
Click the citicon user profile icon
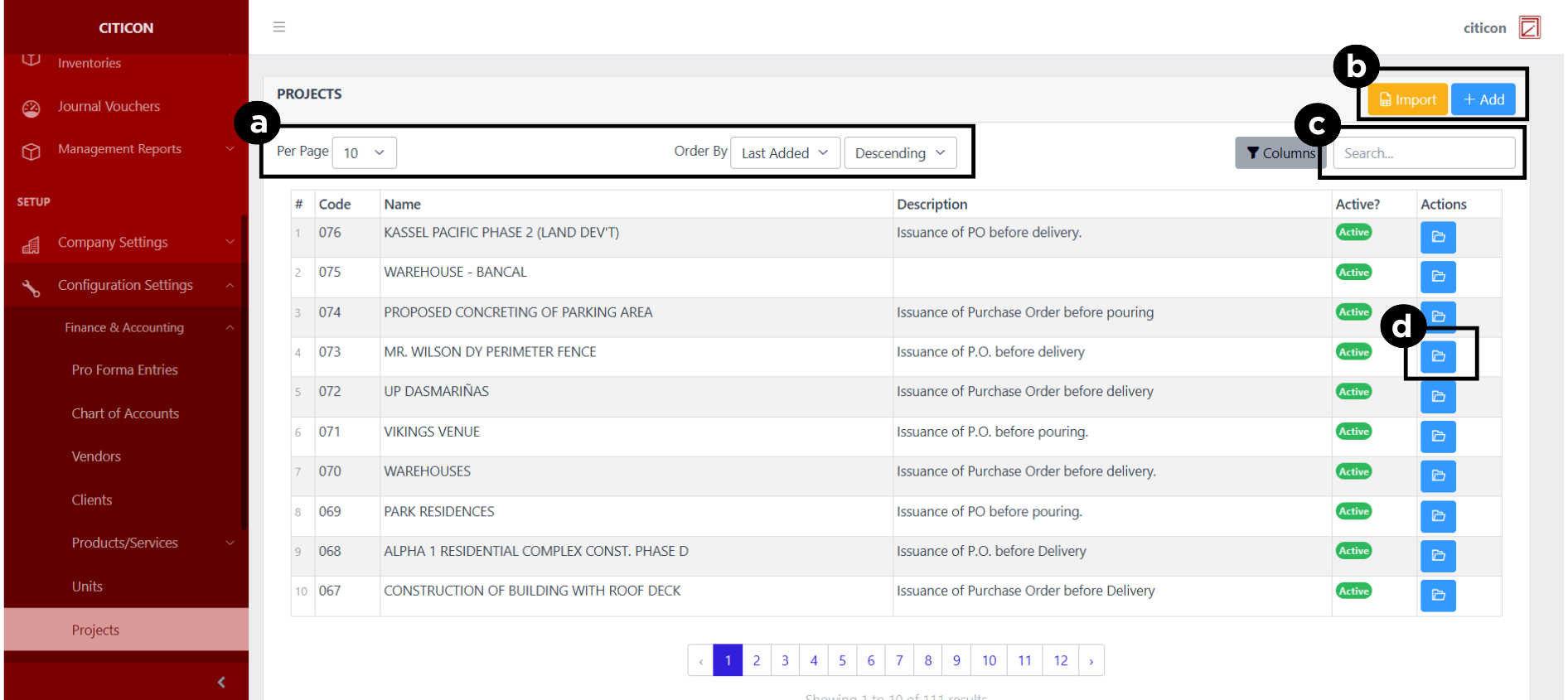click(x=1529, y=27)
